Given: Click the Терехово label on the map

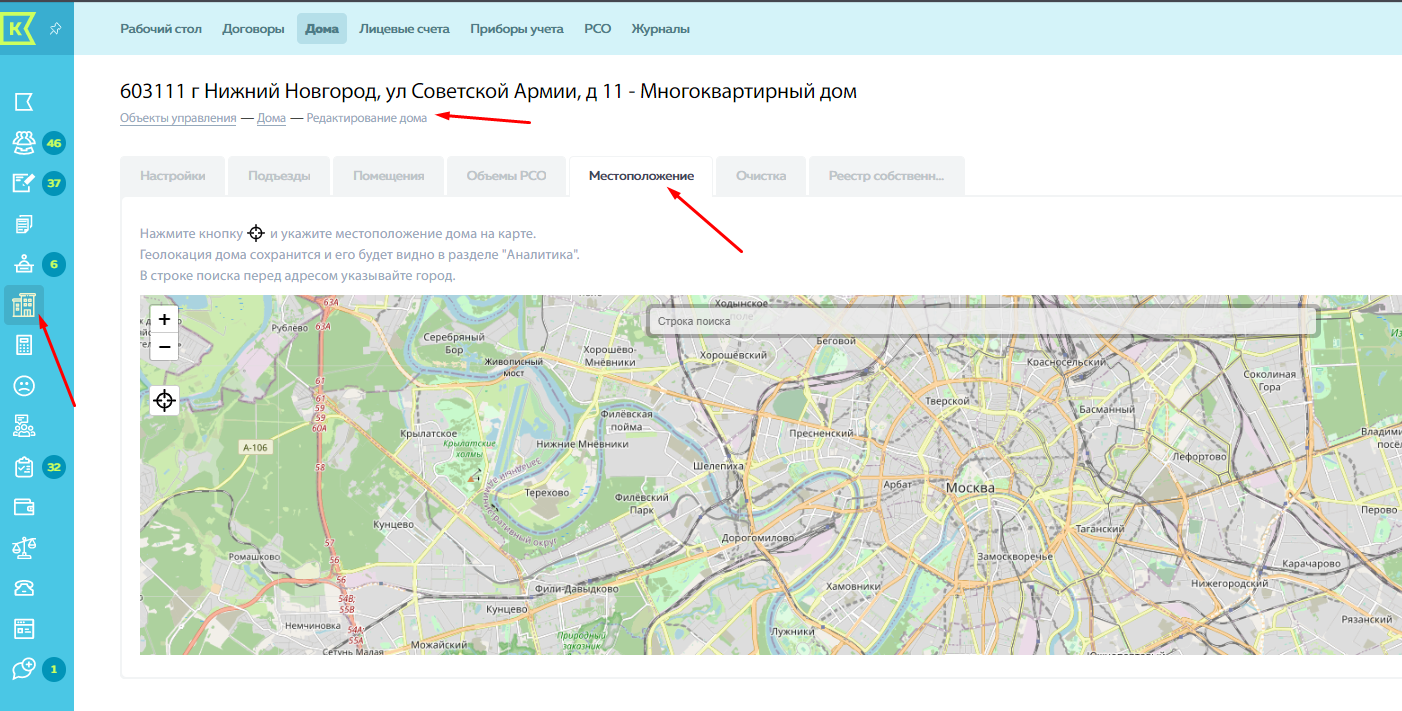Looking at the screenshot, I should tap(547, 493).
